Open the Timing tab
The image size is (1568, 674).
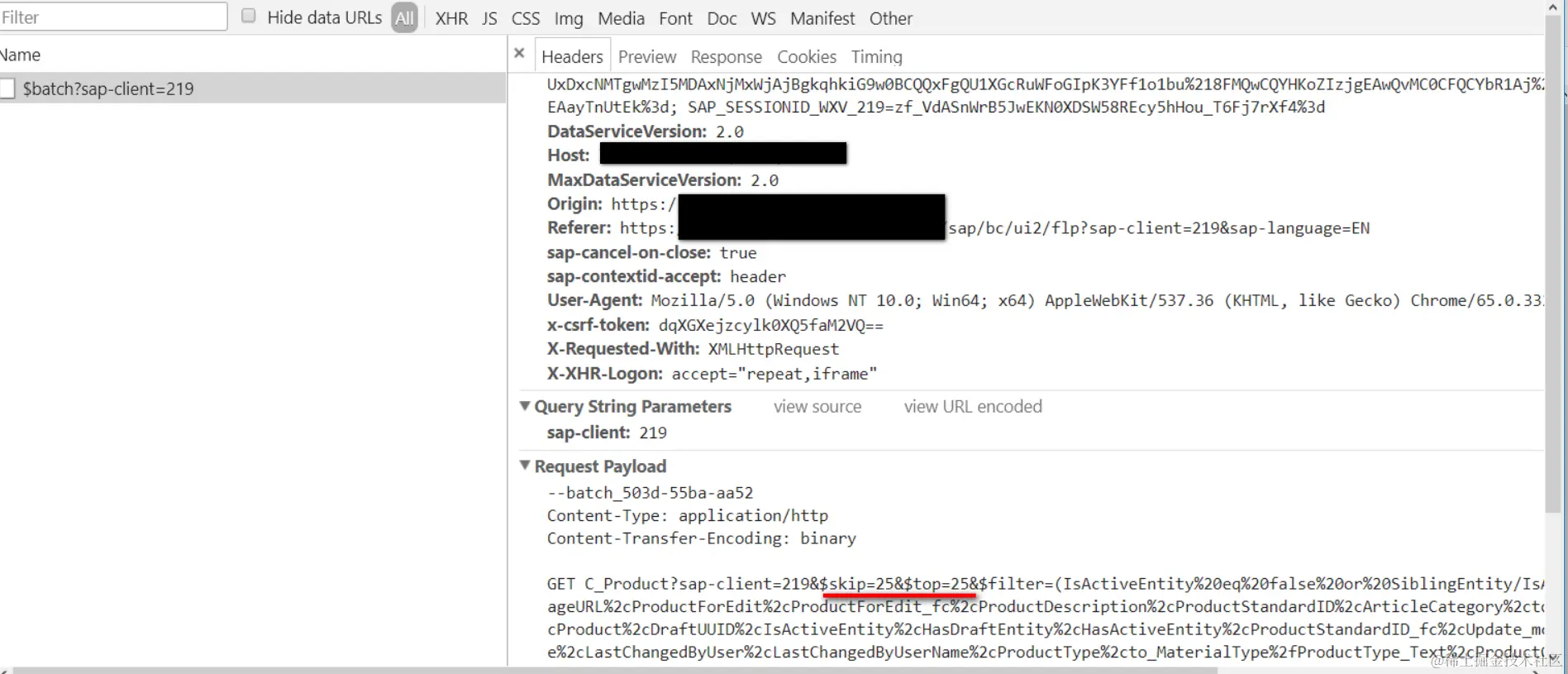coord(877,56)
